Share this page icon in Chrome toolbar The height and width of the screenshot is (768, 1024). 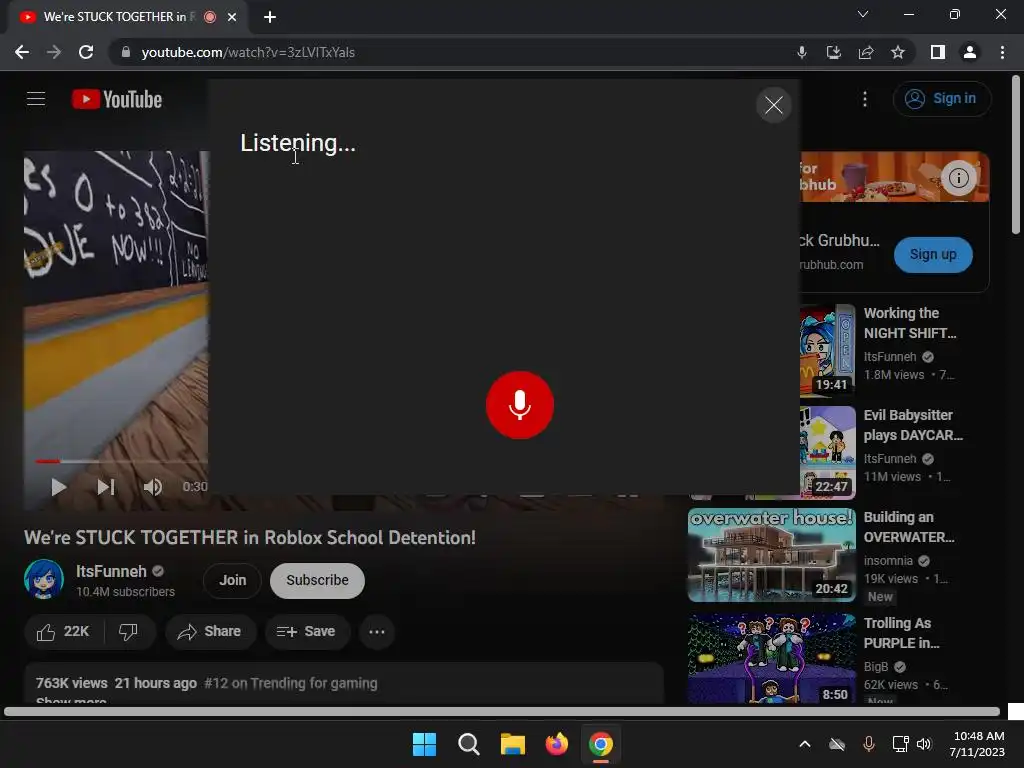[866, 52]
